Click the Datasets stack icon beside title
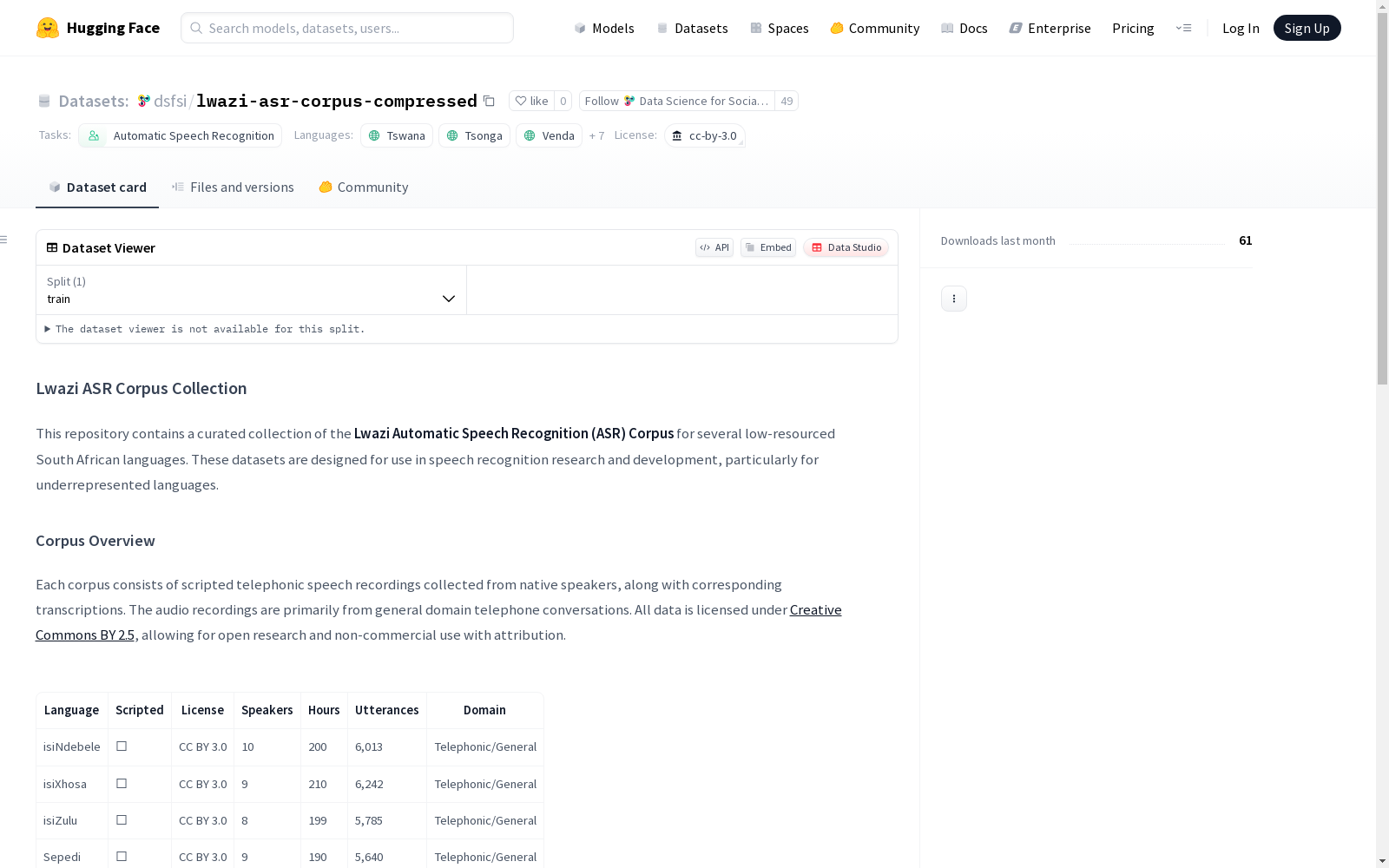 (44, 101)
